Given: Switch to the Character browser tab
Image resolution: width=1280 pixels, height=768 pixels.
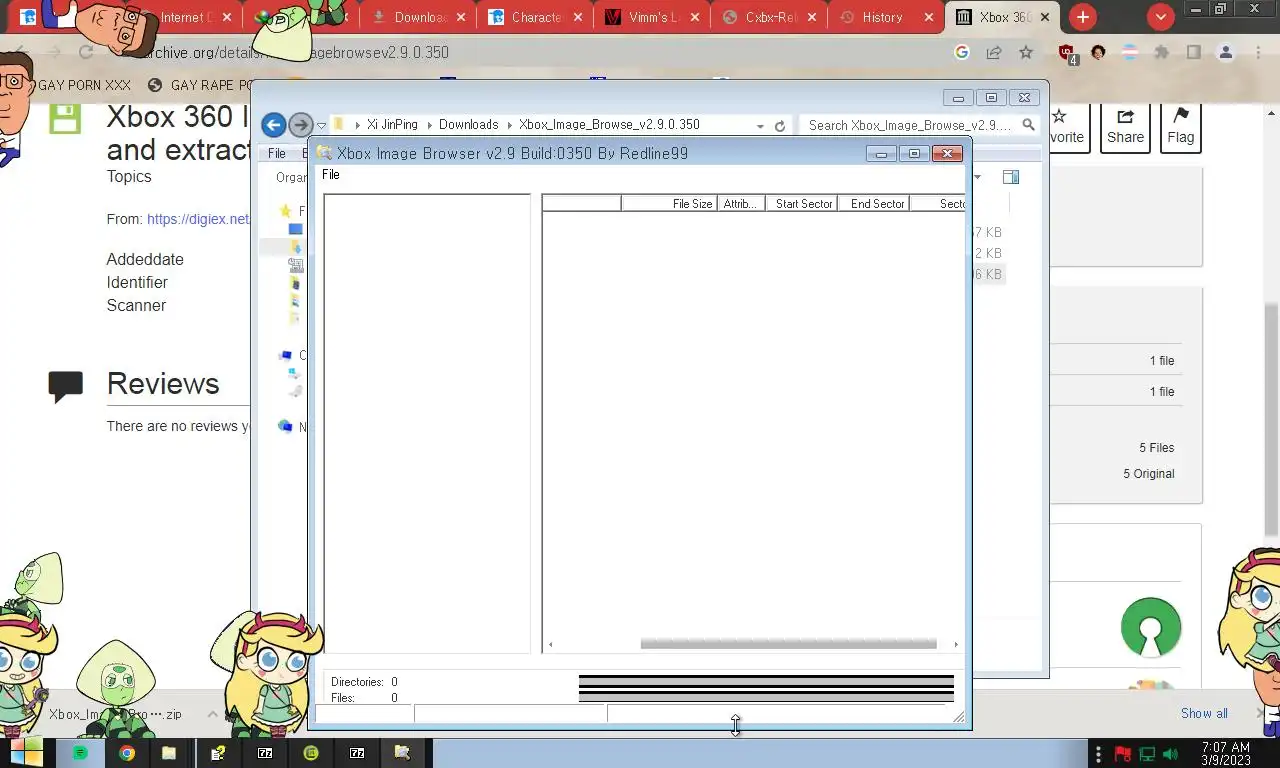Looking at the screenshot, I should [x=534, y=17].
